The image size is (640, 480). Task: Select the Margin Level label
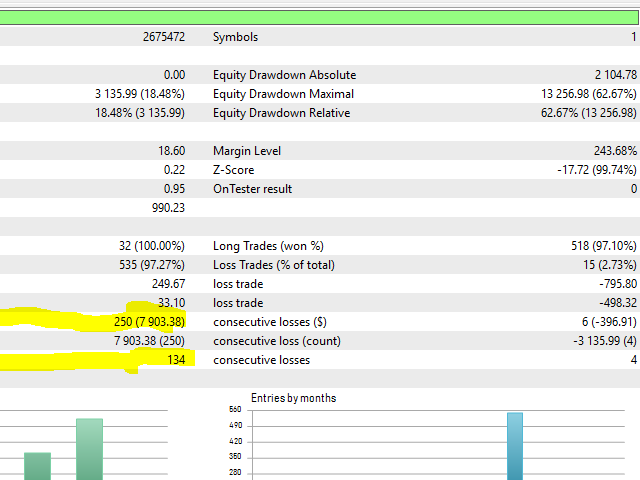(x=247, y=151)
